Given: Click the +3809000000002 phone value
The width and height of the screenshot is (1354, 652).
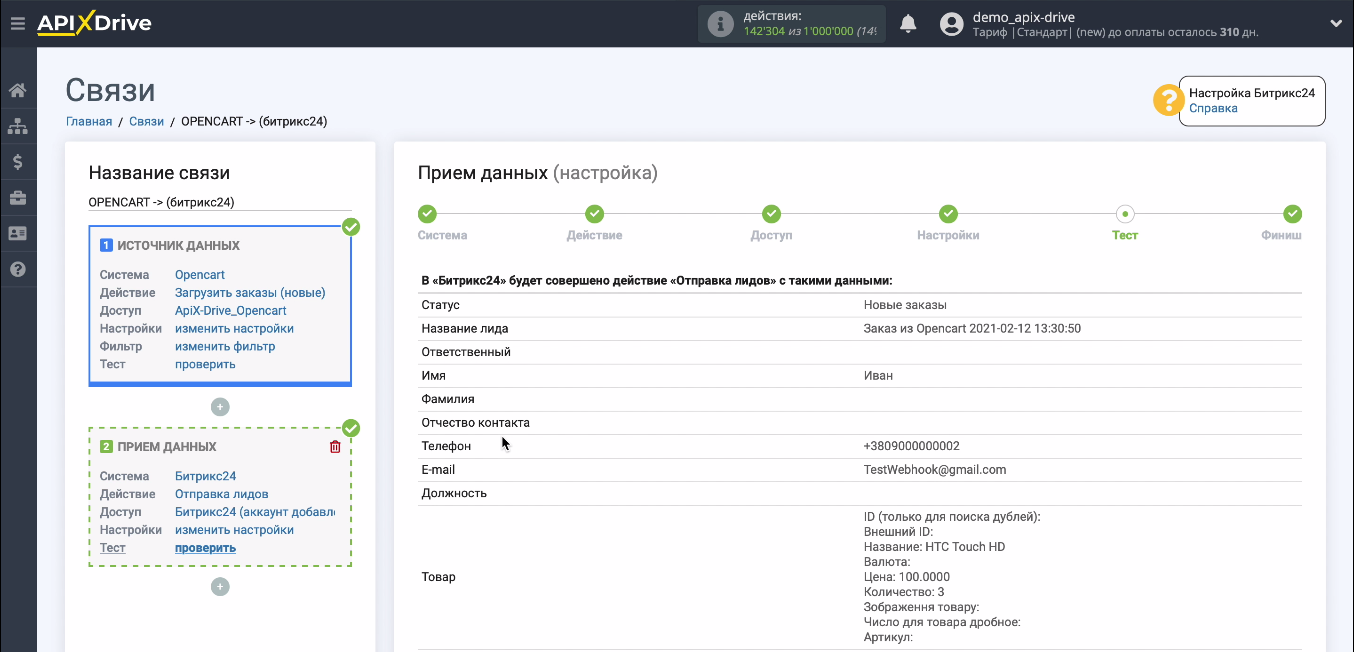Looking at the screenshot, I should 911,446.
